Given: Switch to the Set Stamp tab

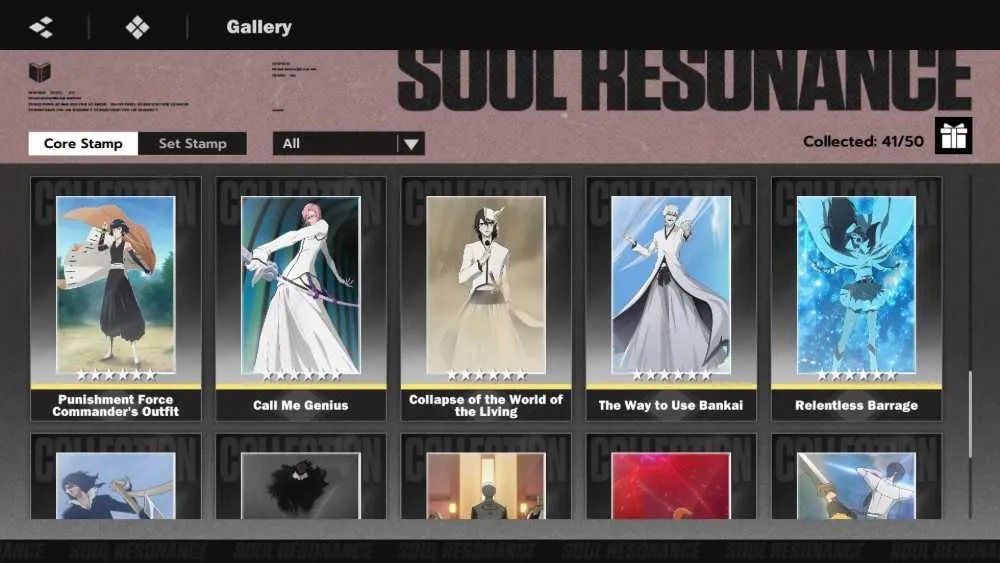Looking at the screenshot, I should coord(193,143).
